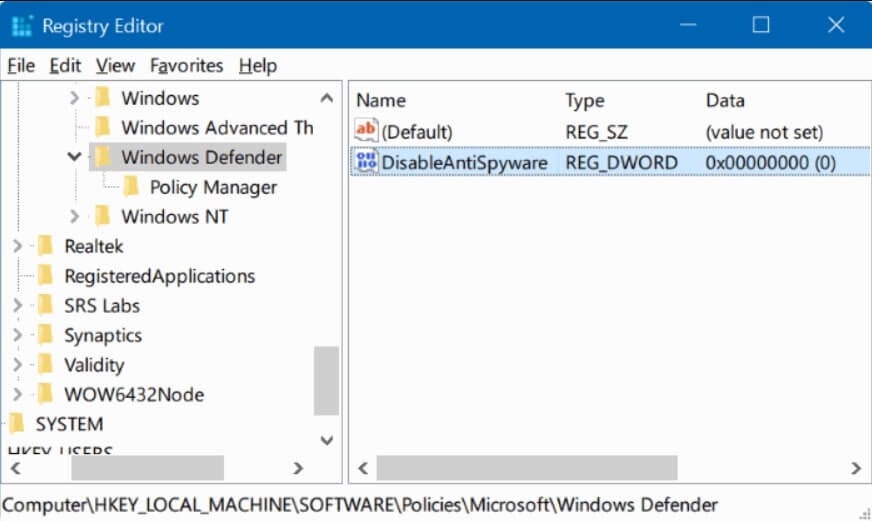Screen dimensions: 872x521
Task: Open the Favorites menu
Action: (186, 66)
